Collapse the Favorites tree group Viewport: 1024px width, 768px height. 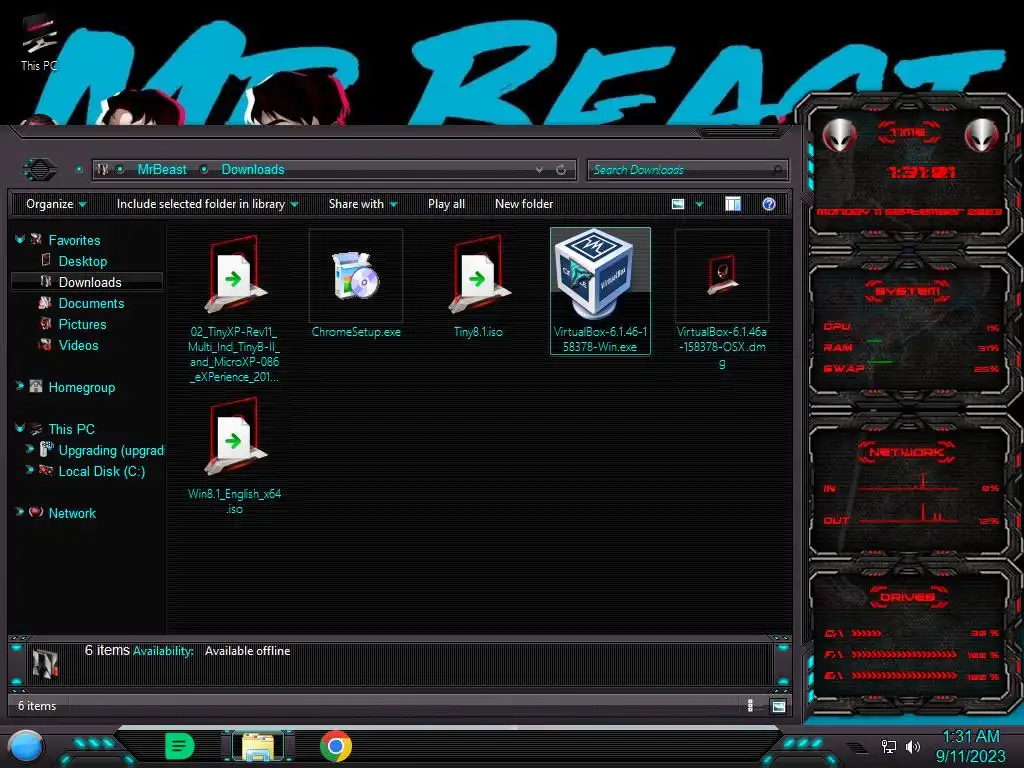tap(20, 240)
